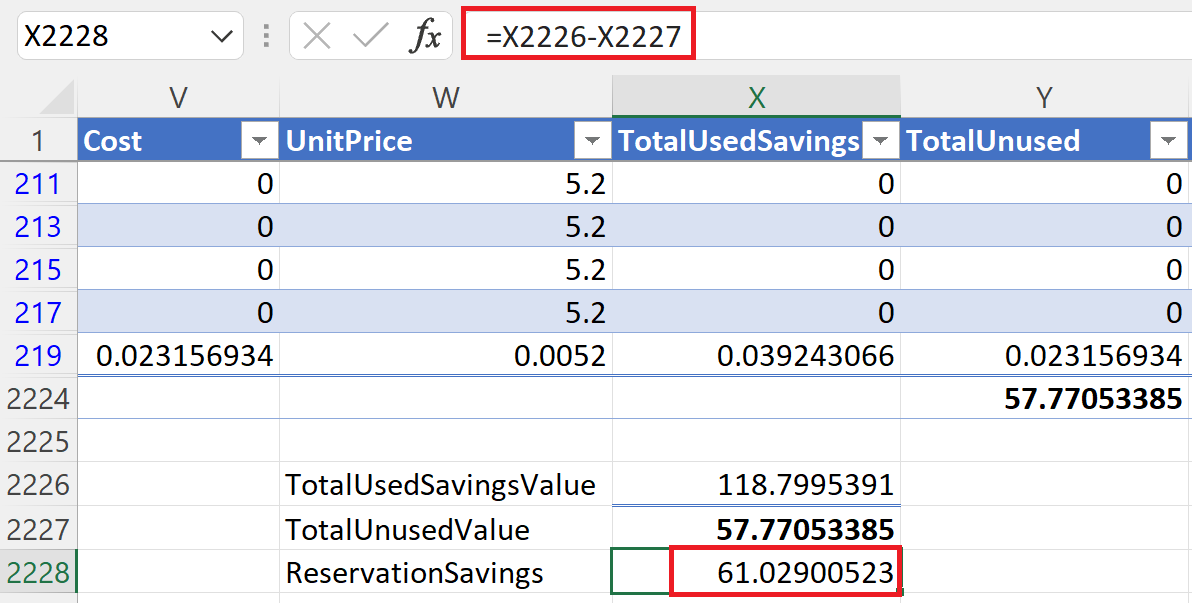Select row 2226 header

pyautogui.click(x=38, y=484)
